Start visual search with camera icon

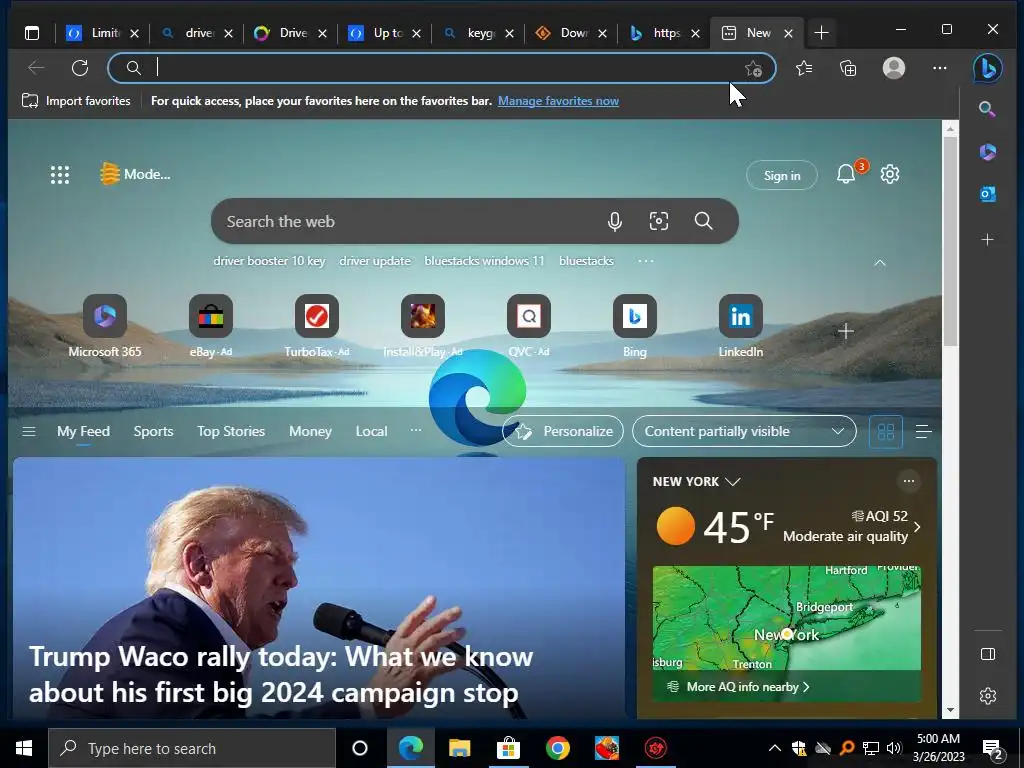tap(658, 221)
